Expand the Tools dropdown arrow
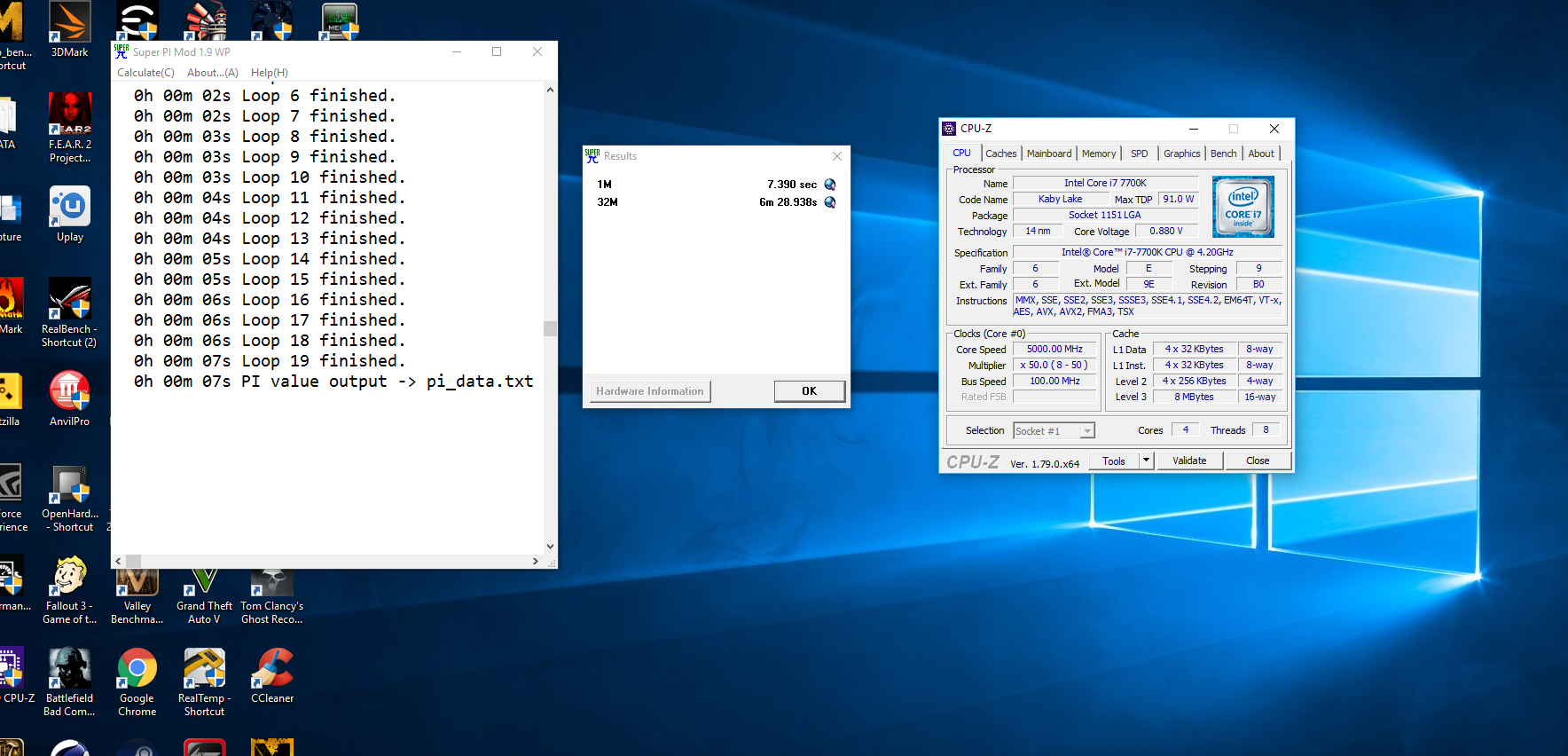The image size is (1568, 756). click(1146, 461)
